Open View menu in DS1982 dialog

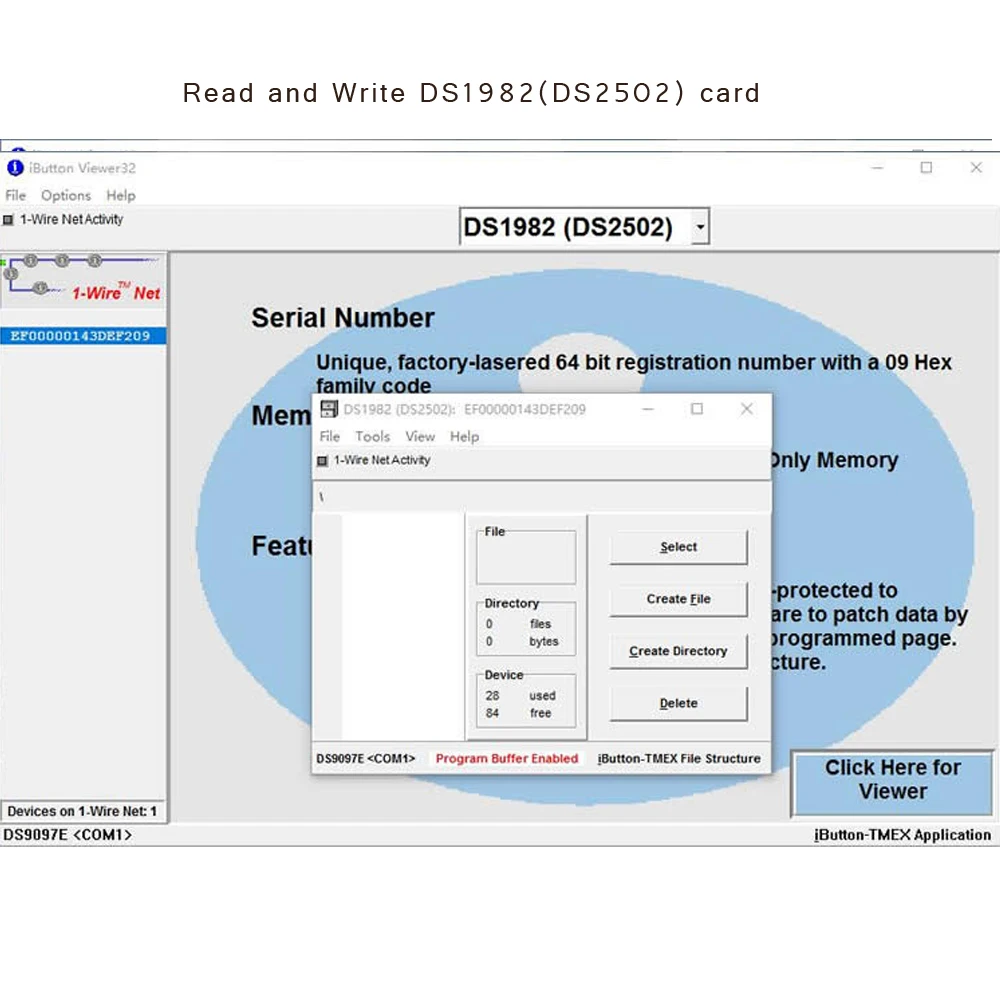pos(420,436)
